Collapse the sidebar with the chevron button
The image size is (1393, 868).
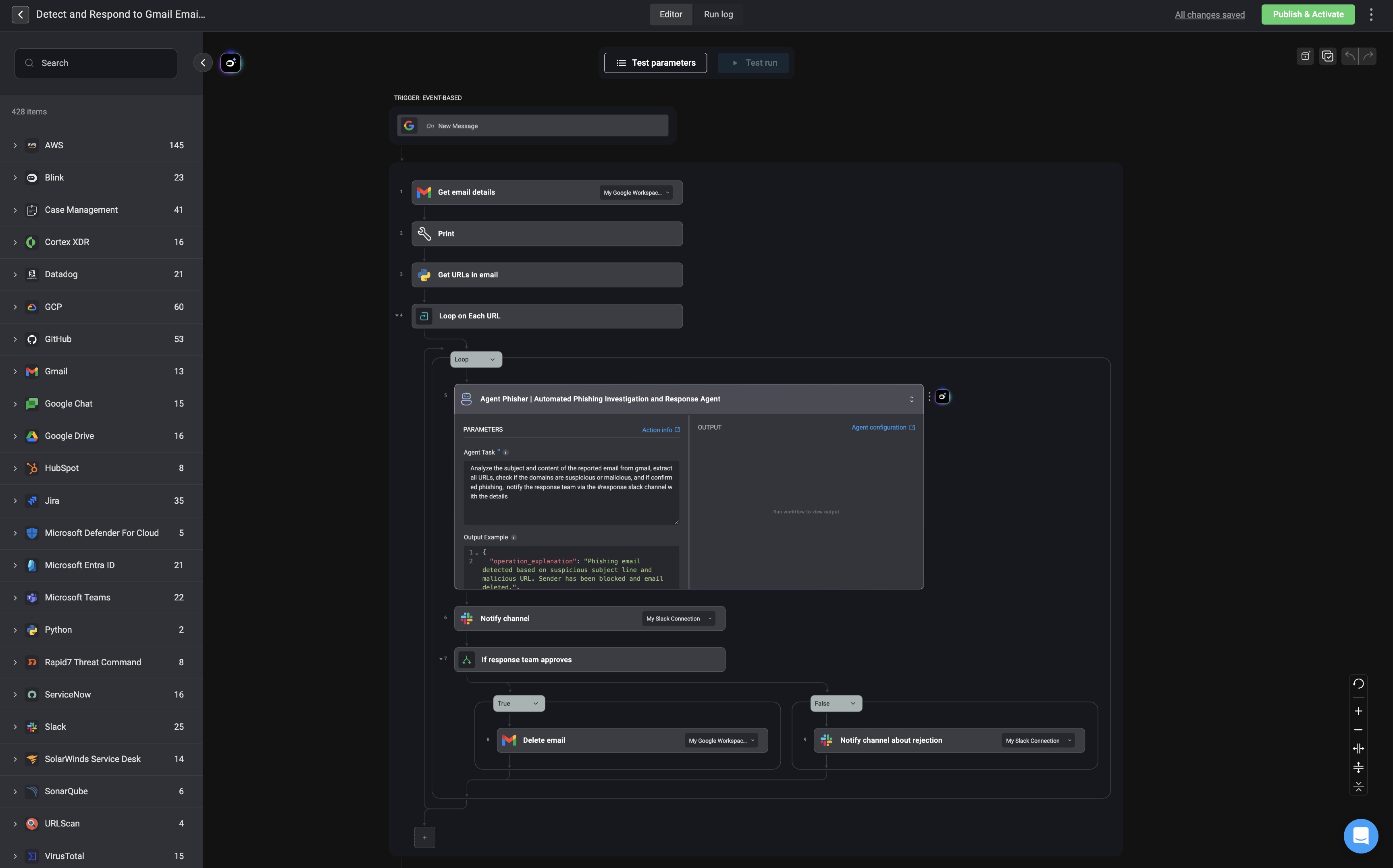coord(203,62)
